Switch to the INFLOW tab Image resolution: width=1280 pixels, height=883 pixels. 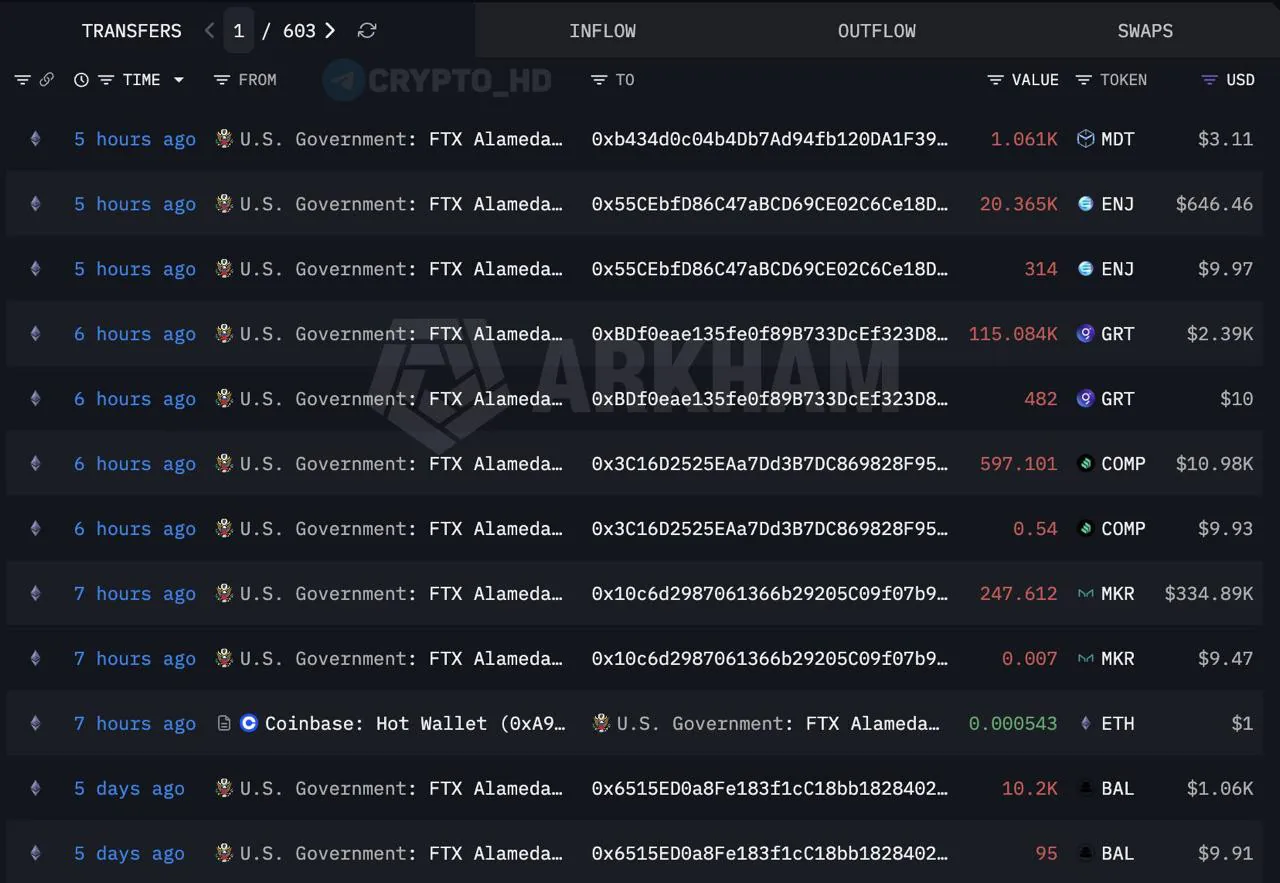coord(602,31)
